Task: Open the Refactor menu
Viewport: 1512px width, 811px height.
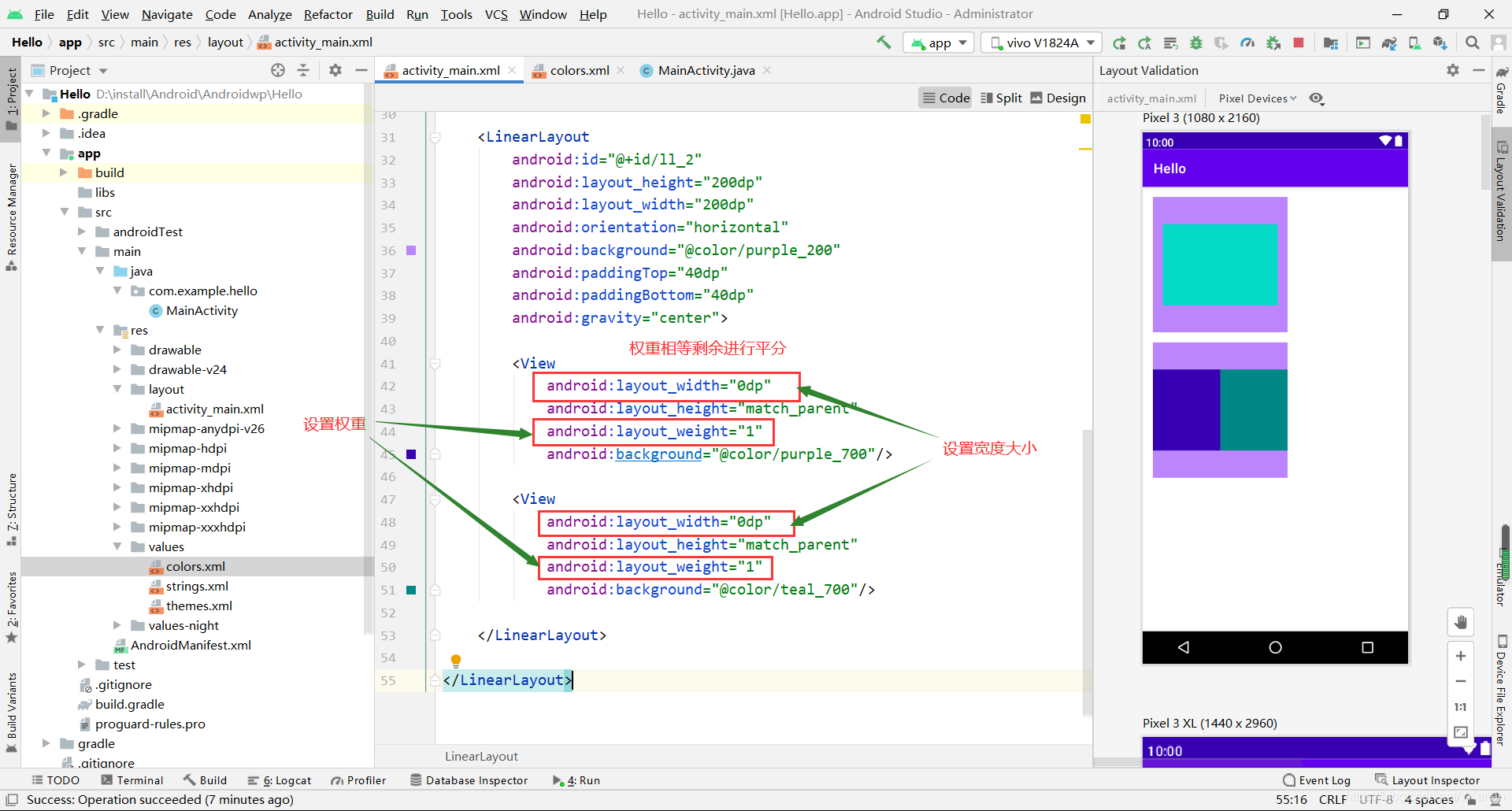Action: click(x=328, y=14)
